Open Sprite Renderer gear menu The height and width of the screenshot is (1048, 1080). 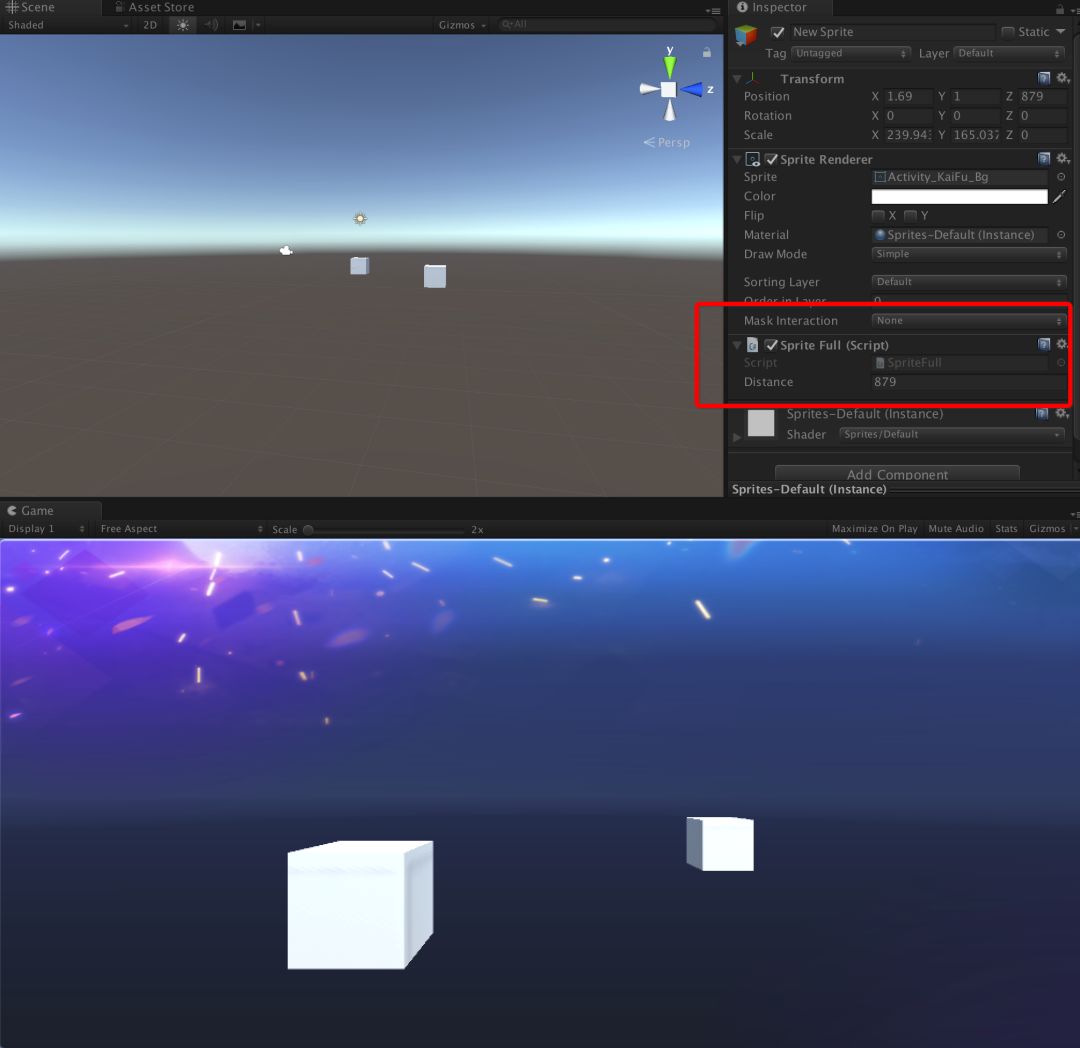point(1063,158)
